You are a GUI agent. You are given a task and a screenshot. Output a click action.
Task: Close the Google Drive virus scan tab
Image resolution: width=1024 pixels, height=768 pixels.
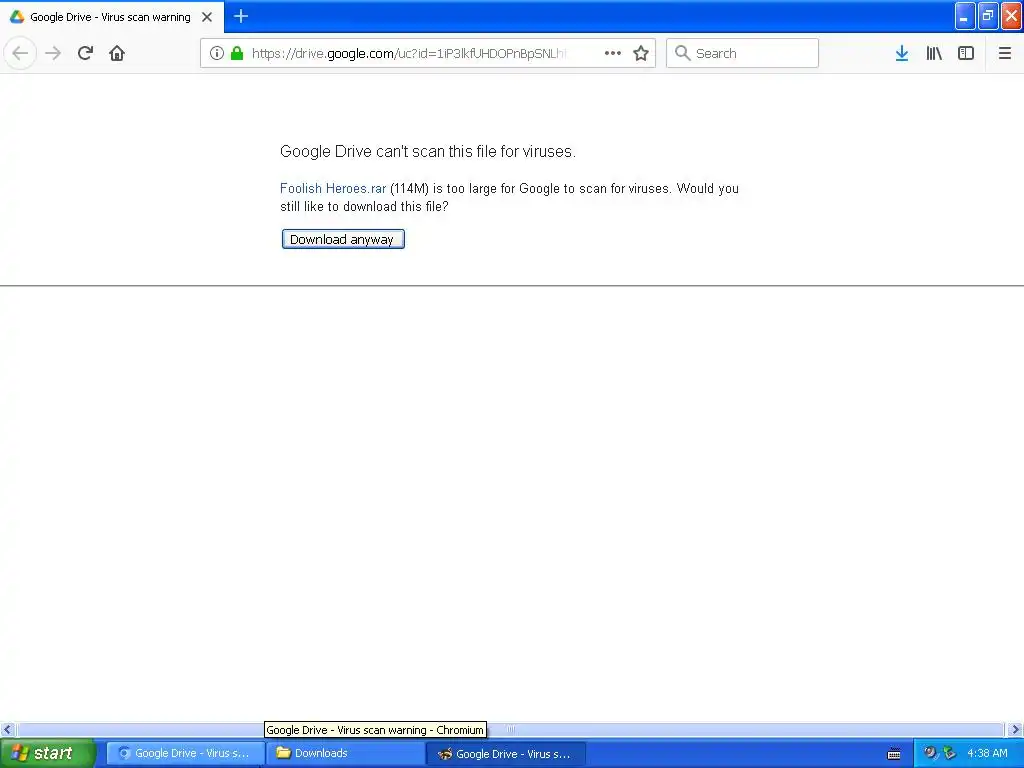[207, 17]
